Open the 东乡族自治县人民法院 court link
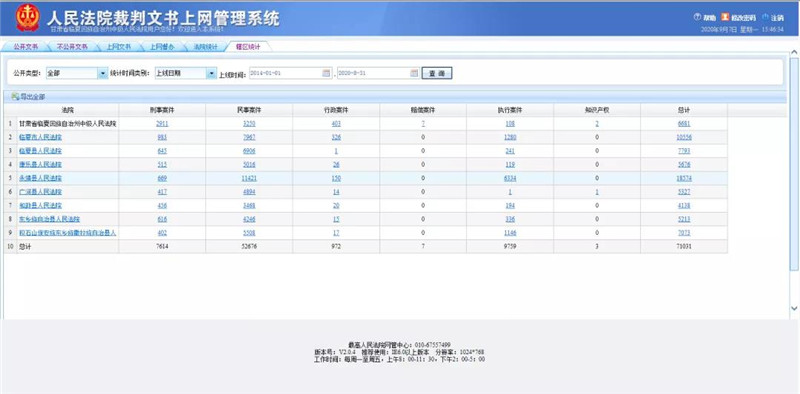 pos(49,219)
